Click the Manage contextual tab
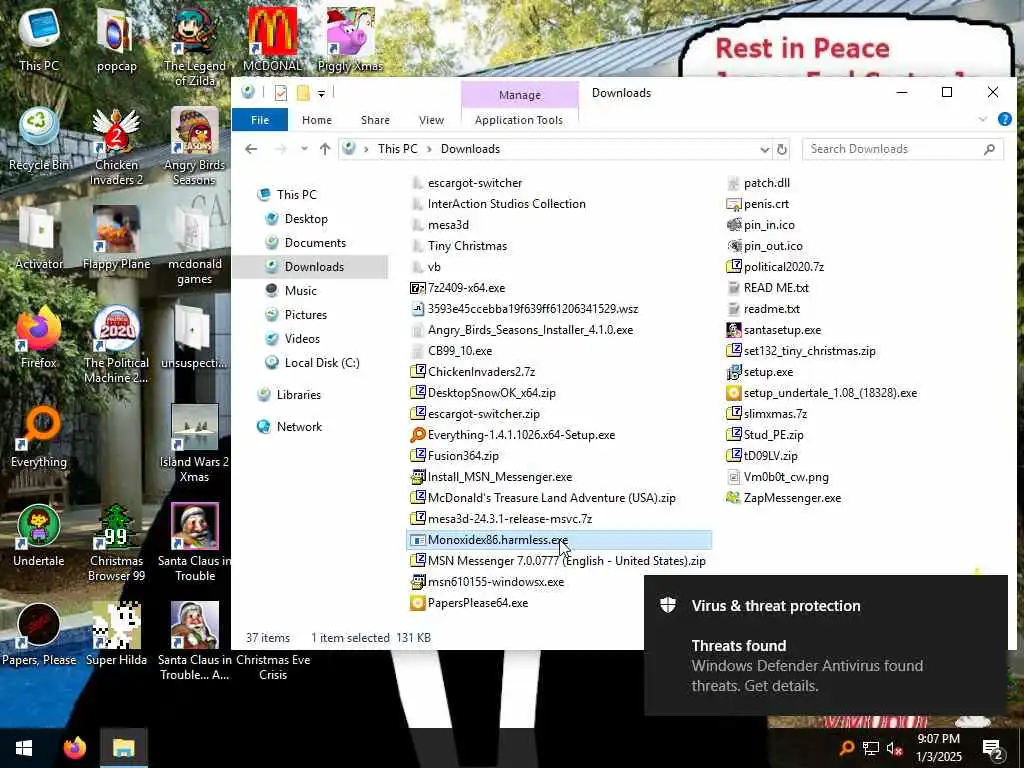Screen dimensions: 1024x768 [519, 95]
